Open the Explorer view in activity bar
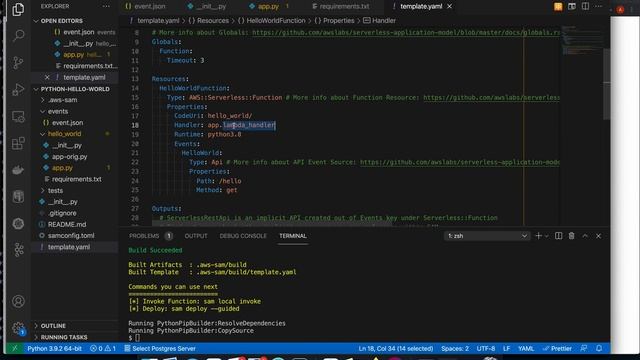The image size is (640, 360). click(x=18, y=9)
